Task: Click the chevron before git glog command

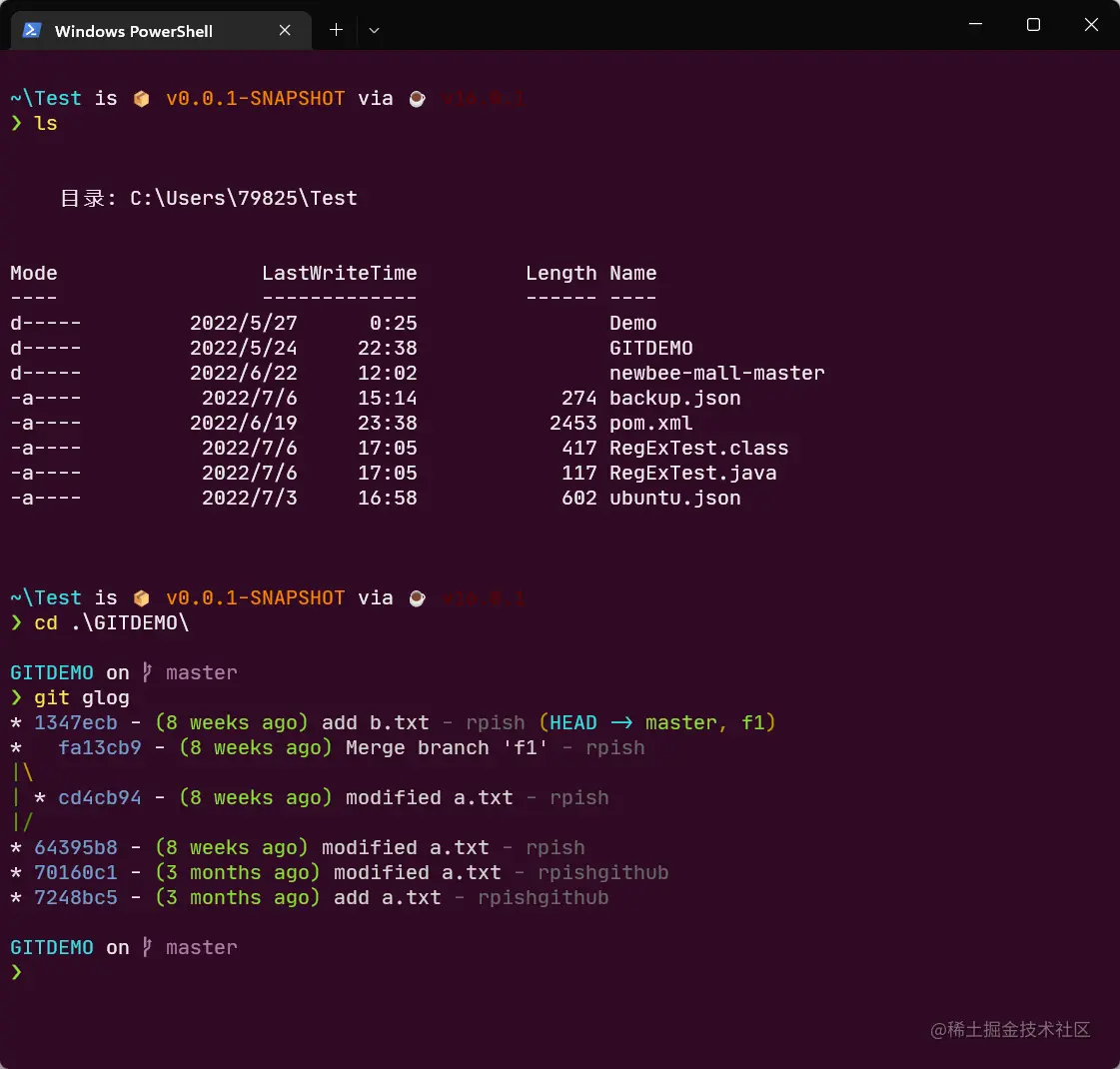Action: point(17,697)
